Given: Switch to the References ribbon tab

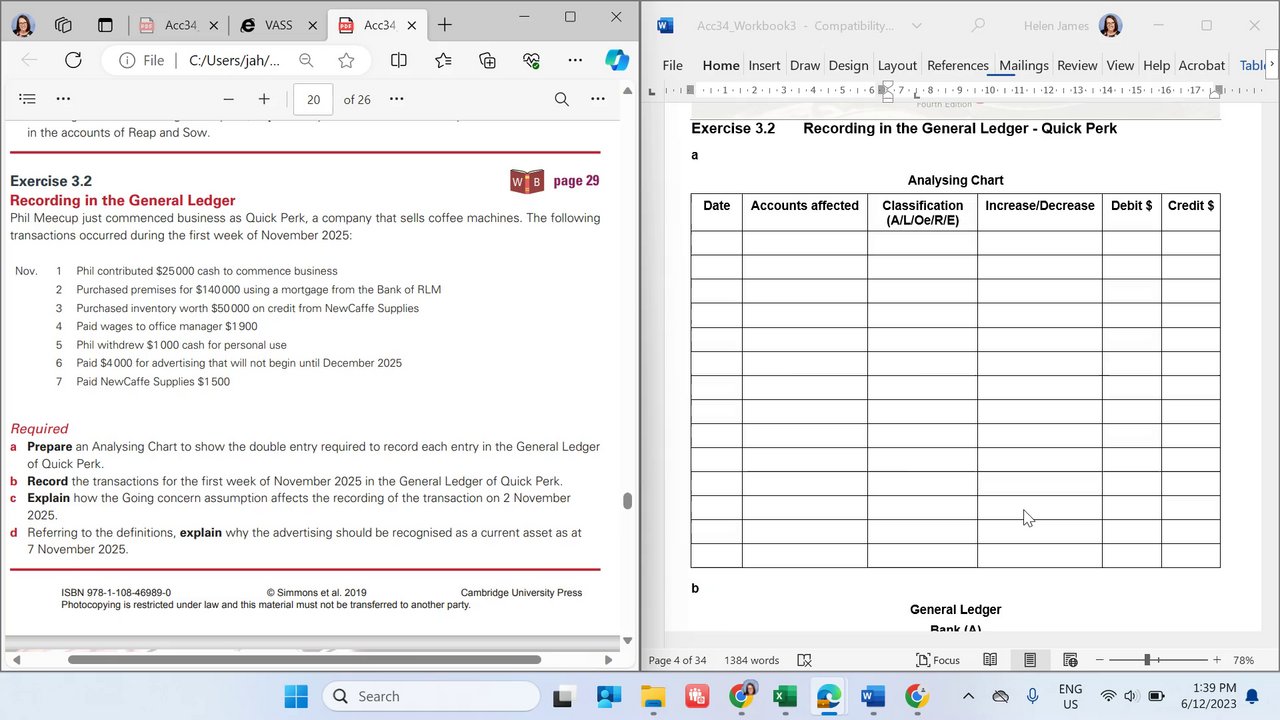Looking at the screenshot, I should pyautogui.click(x=958, y=65).
